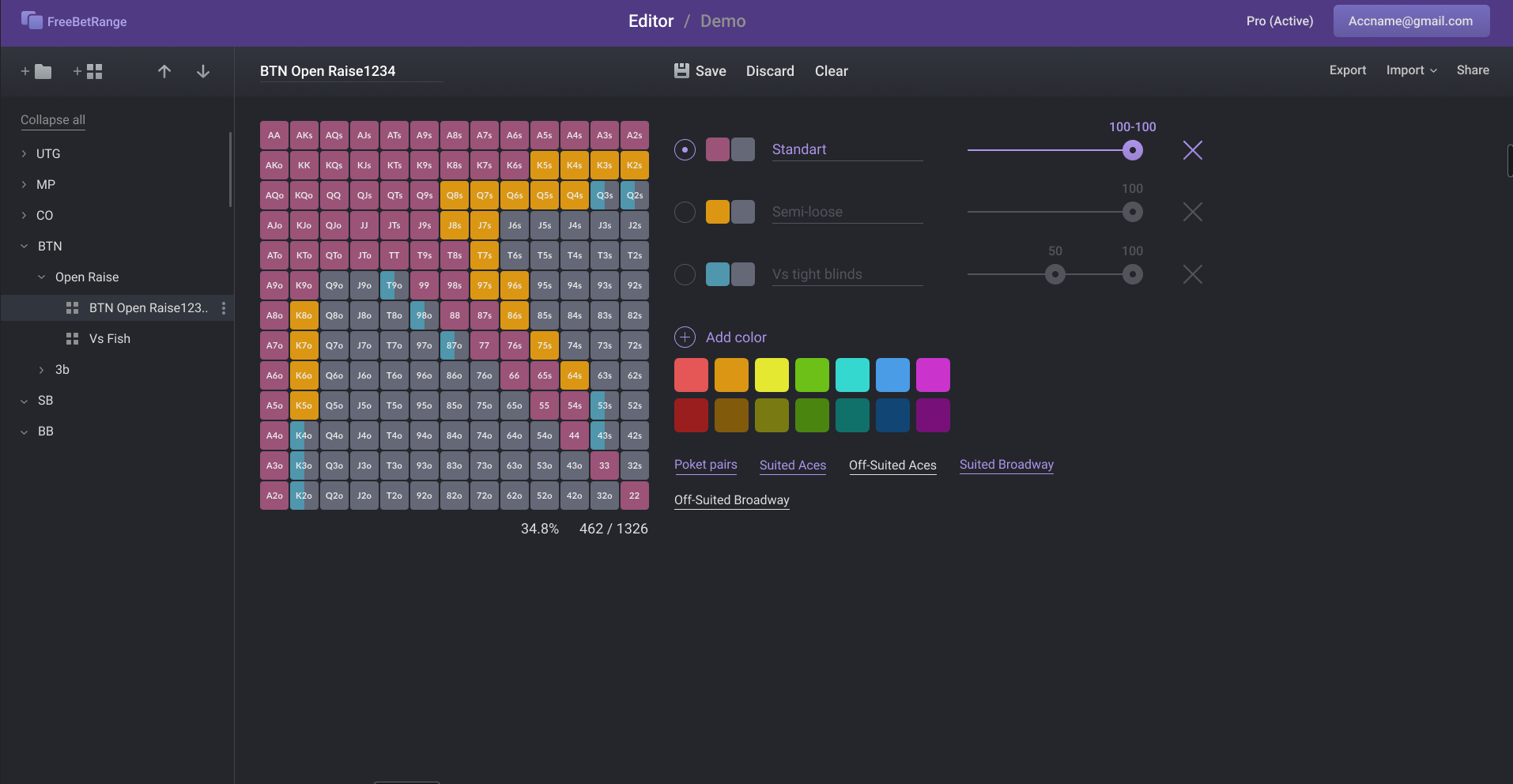Viewport: 1513px width, 784px height.
Task: Pick the bright yellow color swatch
Action: click(772, 375)
